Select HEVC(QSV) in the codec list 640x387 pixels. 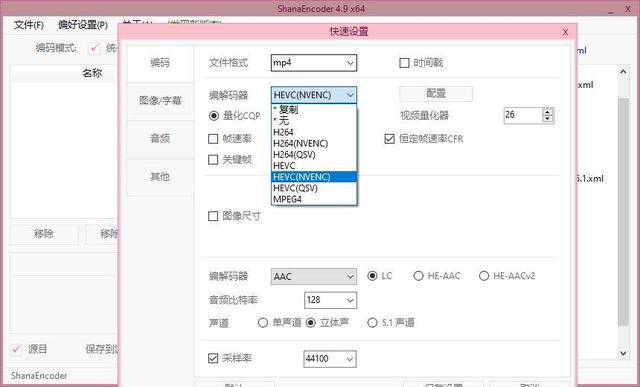click(313, 188)
